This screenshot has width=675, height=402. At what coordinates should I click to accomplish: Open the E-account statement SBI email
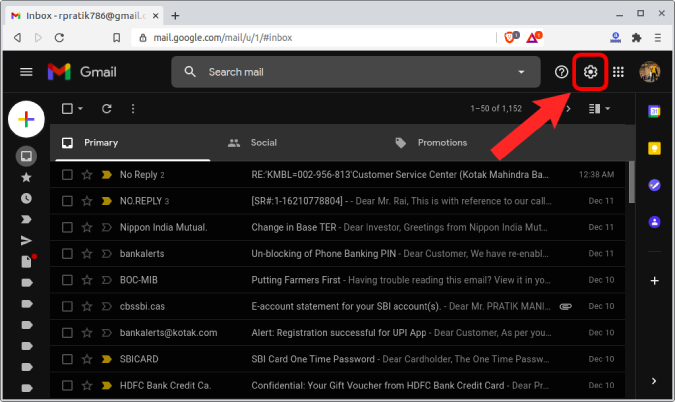coord(338,306)
